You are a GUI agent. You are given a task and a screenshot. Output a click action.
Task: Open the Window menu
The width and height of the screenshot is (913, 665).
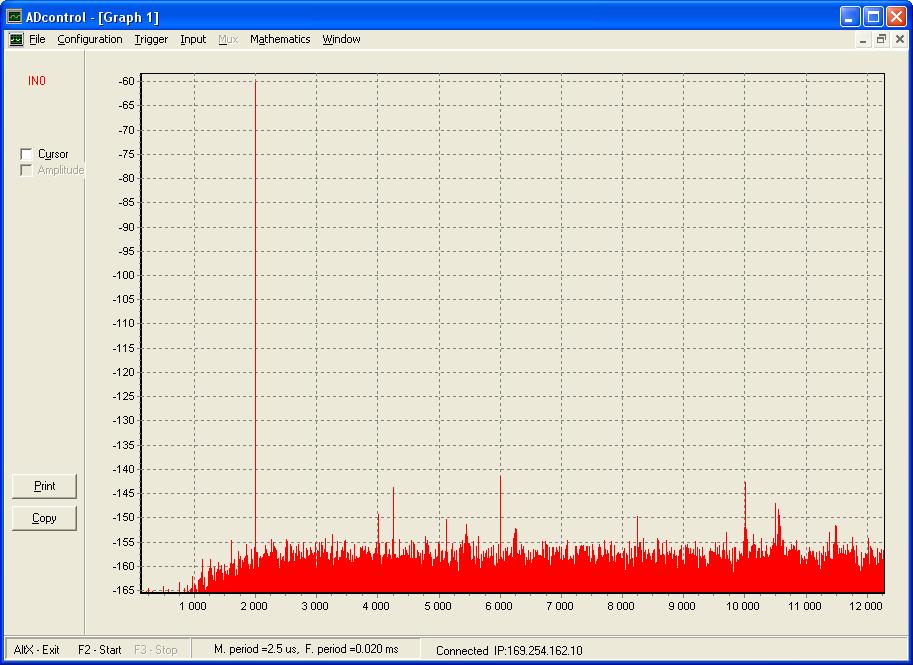[x=341, y=39]
